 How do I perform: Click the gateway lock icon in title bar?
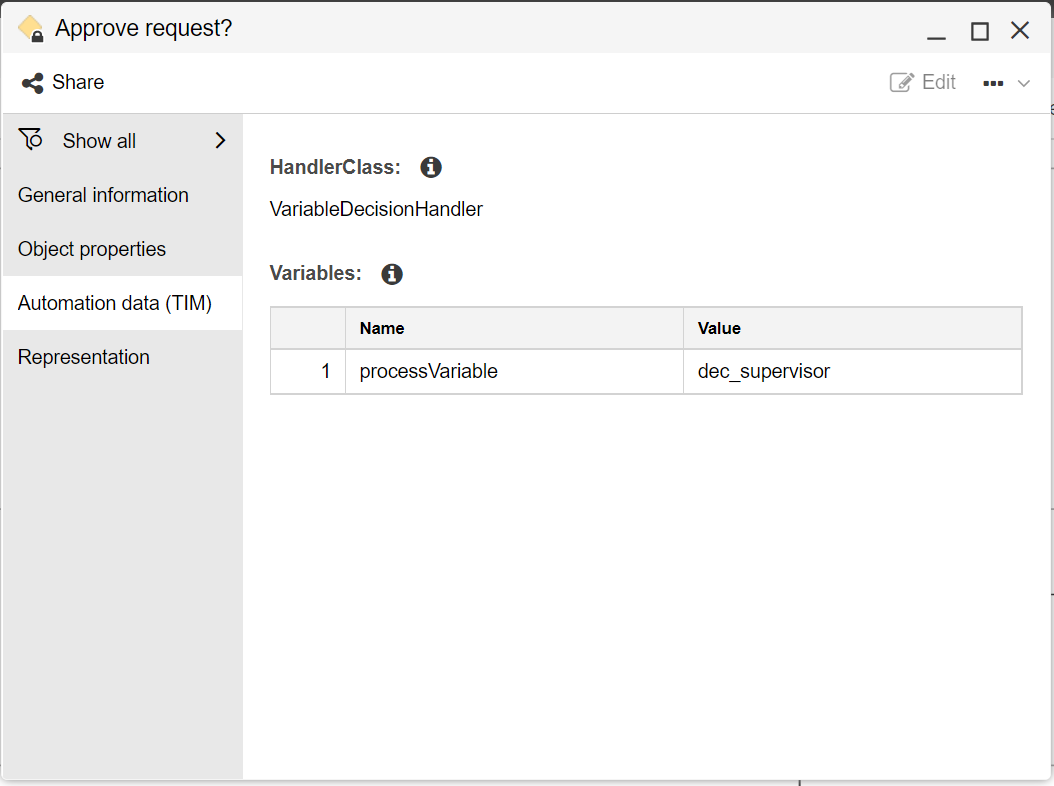click(x=31, y=29)
